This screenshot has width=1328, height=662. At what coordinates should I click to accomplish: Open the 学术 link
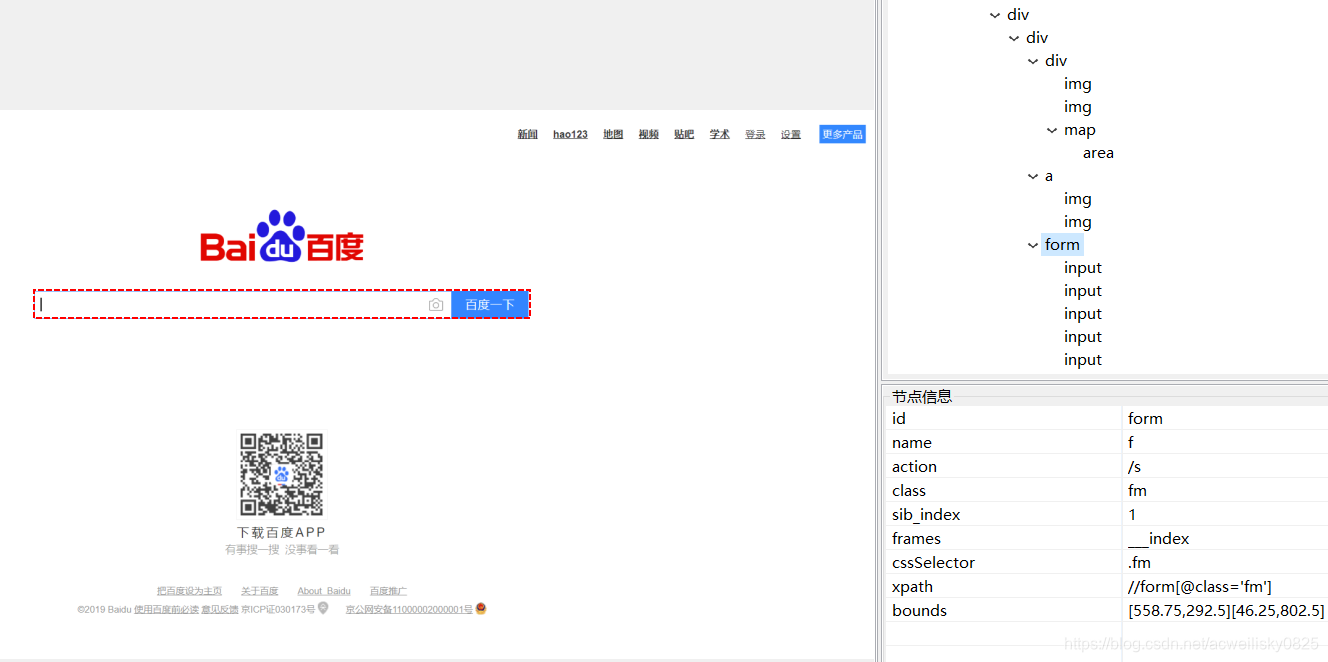coord(720,134)
